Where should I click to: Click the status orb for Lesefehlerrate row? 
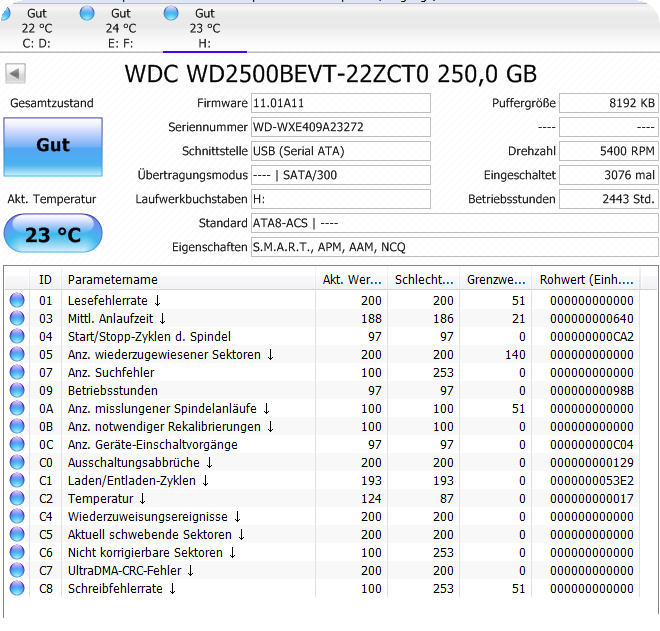17,300
